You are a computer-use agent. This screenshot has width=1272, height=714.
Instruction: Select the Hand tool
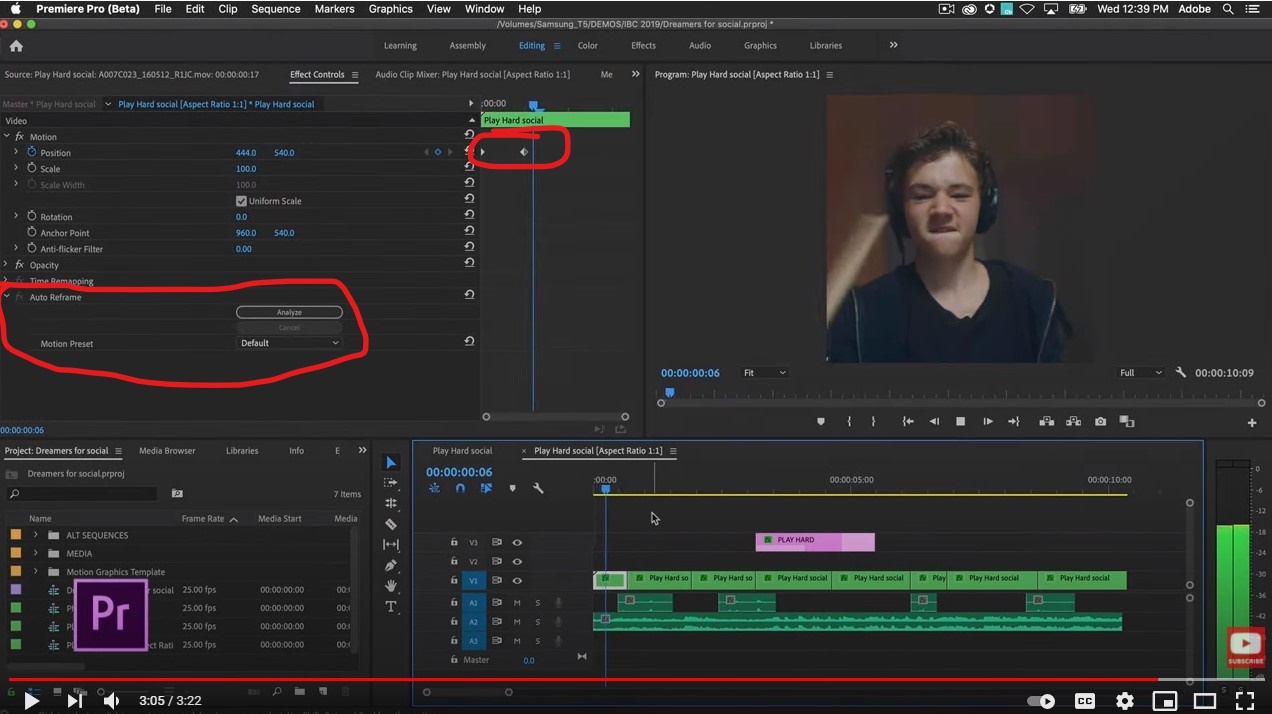click(x=391, y=587)
